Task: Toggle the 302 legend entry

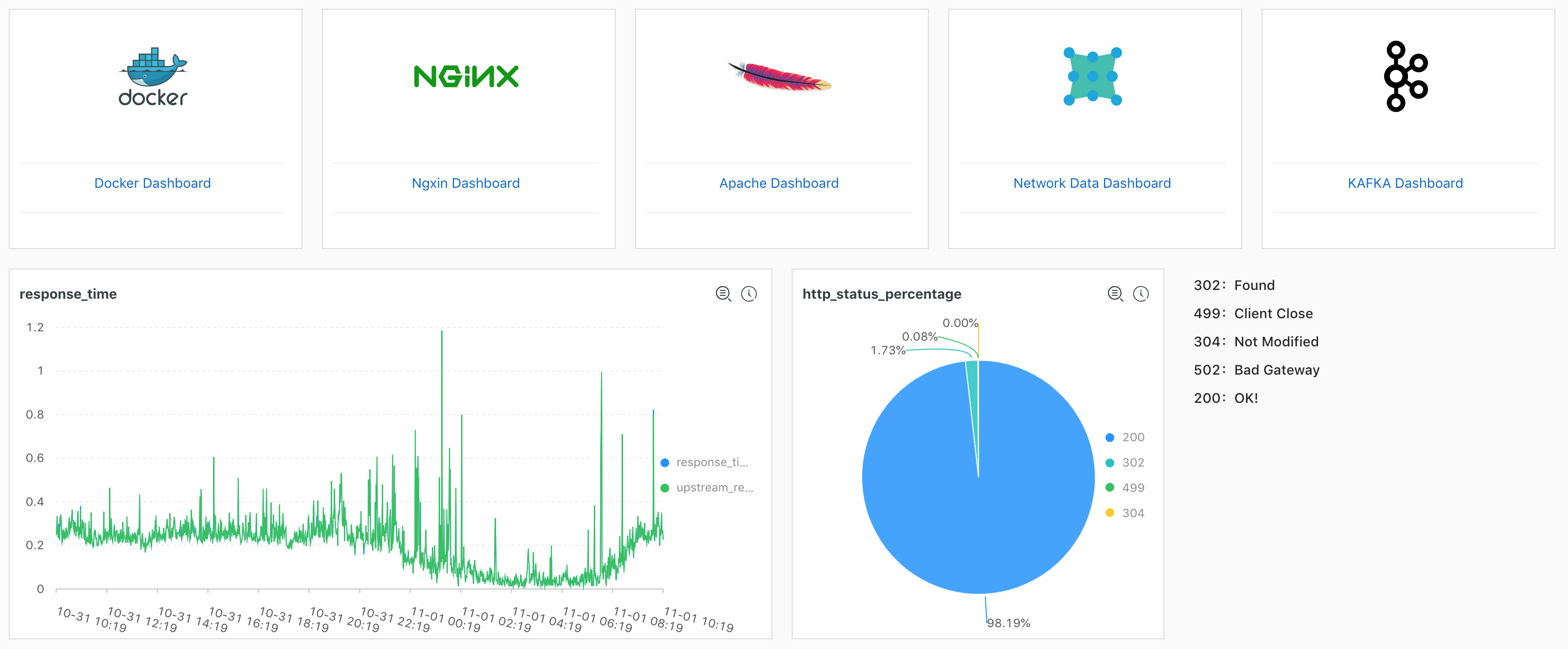Action: [1125, 463]
